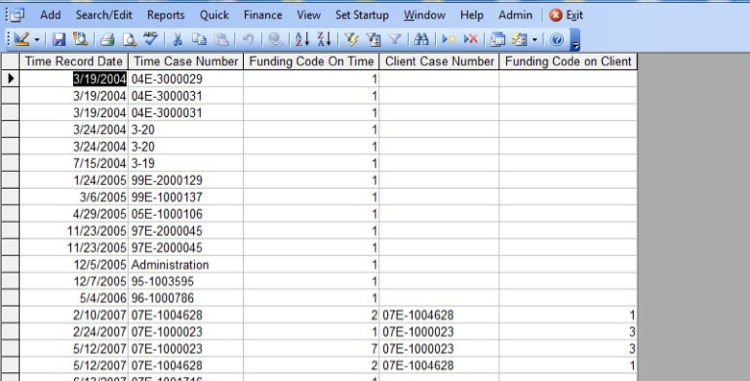Select row for case 04E-3000029

tap(10, 79)
